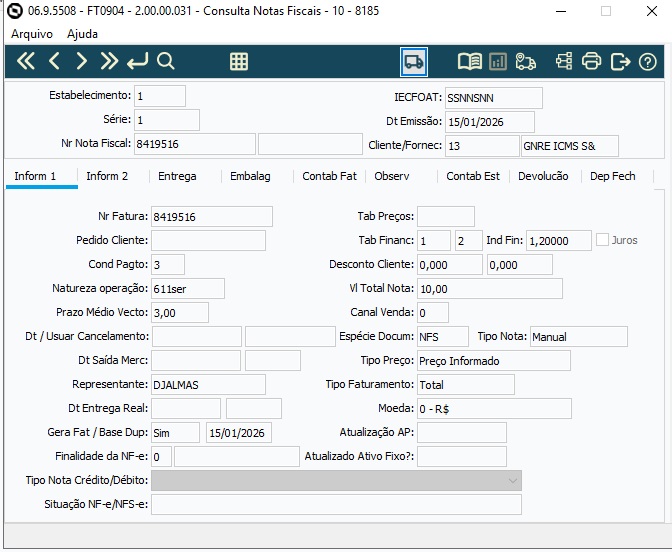The image size is (672, 552).
Task: Click the bar chart toolbar icon
Action: (x=498, y=62)
